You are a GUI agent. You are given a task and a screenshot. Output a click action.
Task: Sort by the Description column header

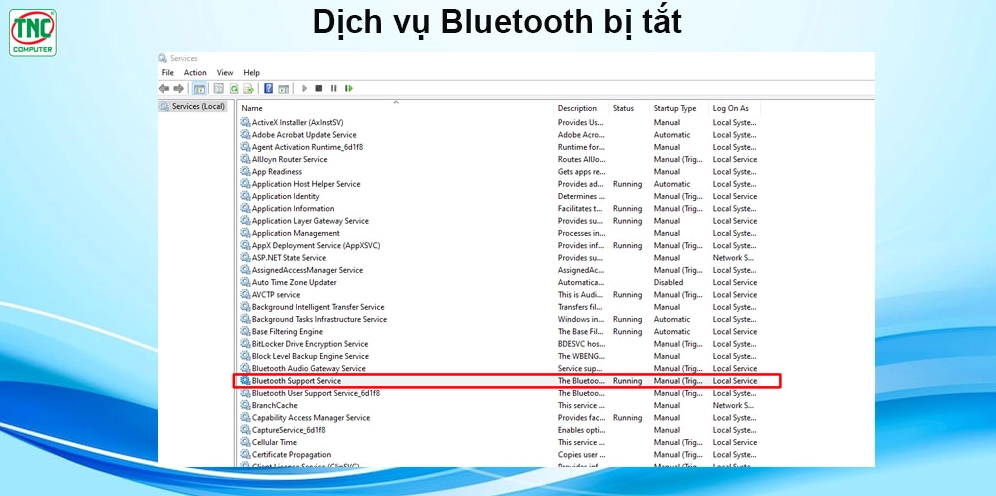tap(581, 108)
